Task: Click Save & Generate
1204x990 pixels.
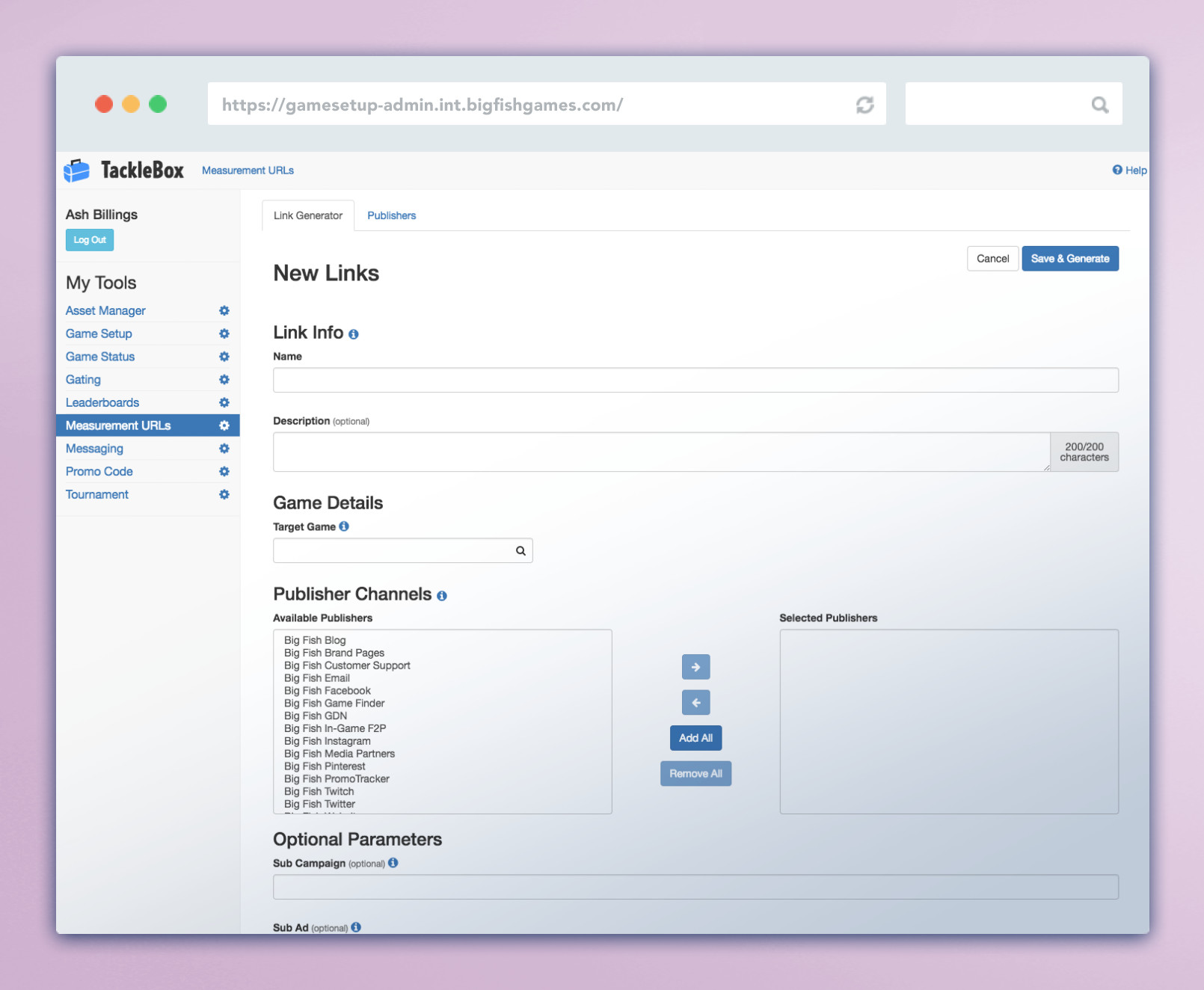Action: [1070, 259]
